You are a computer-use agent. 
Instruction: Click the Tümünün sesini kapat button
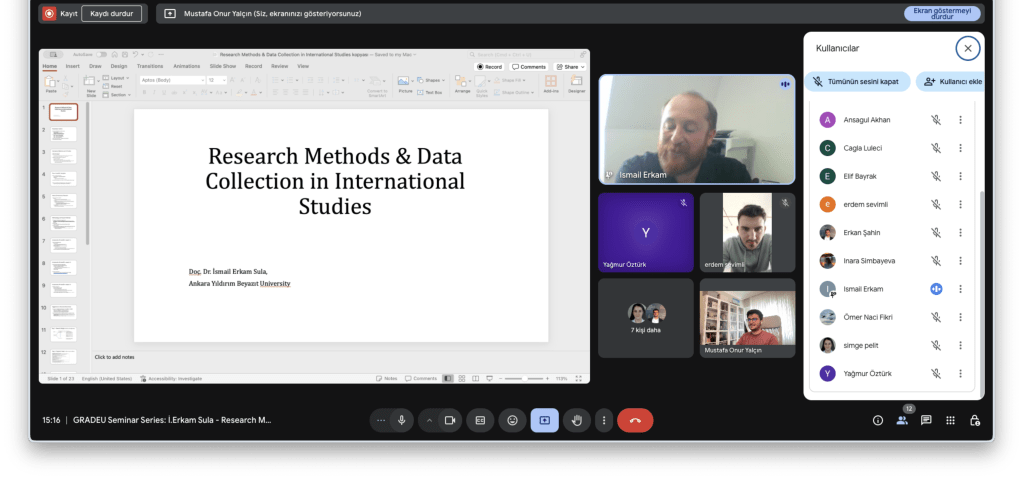(857, 82)
